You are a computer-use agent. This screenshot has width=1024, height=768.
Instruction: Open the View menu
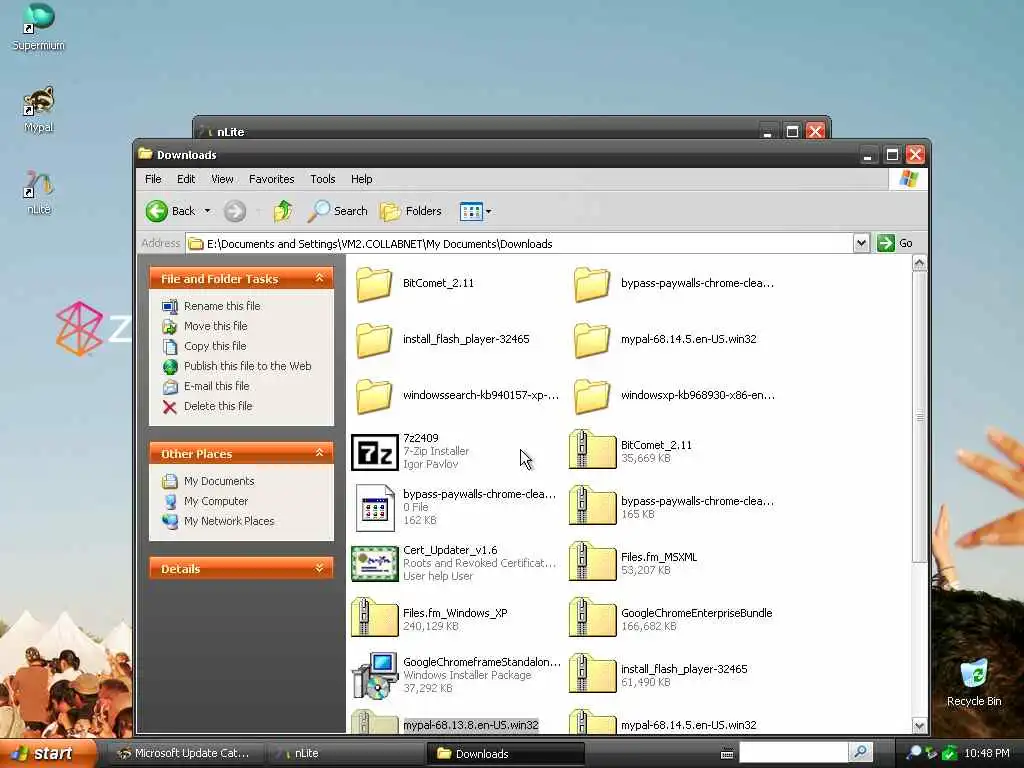pos(222,179)
